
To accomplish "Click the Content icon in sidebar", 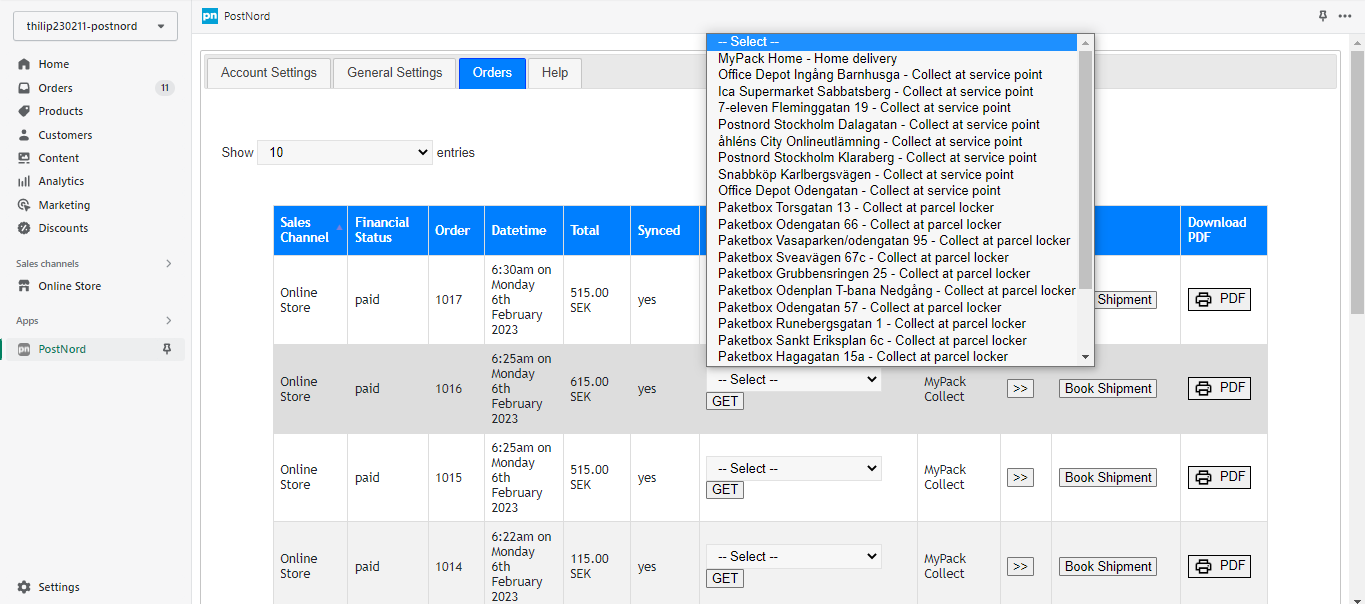I will point(24,158).
